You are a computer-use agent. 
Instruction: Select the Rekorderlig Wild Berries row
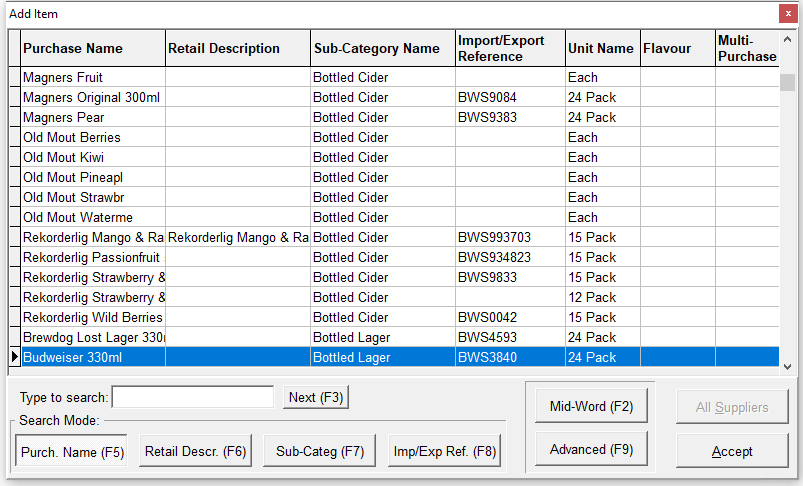[x=92, y=317]
